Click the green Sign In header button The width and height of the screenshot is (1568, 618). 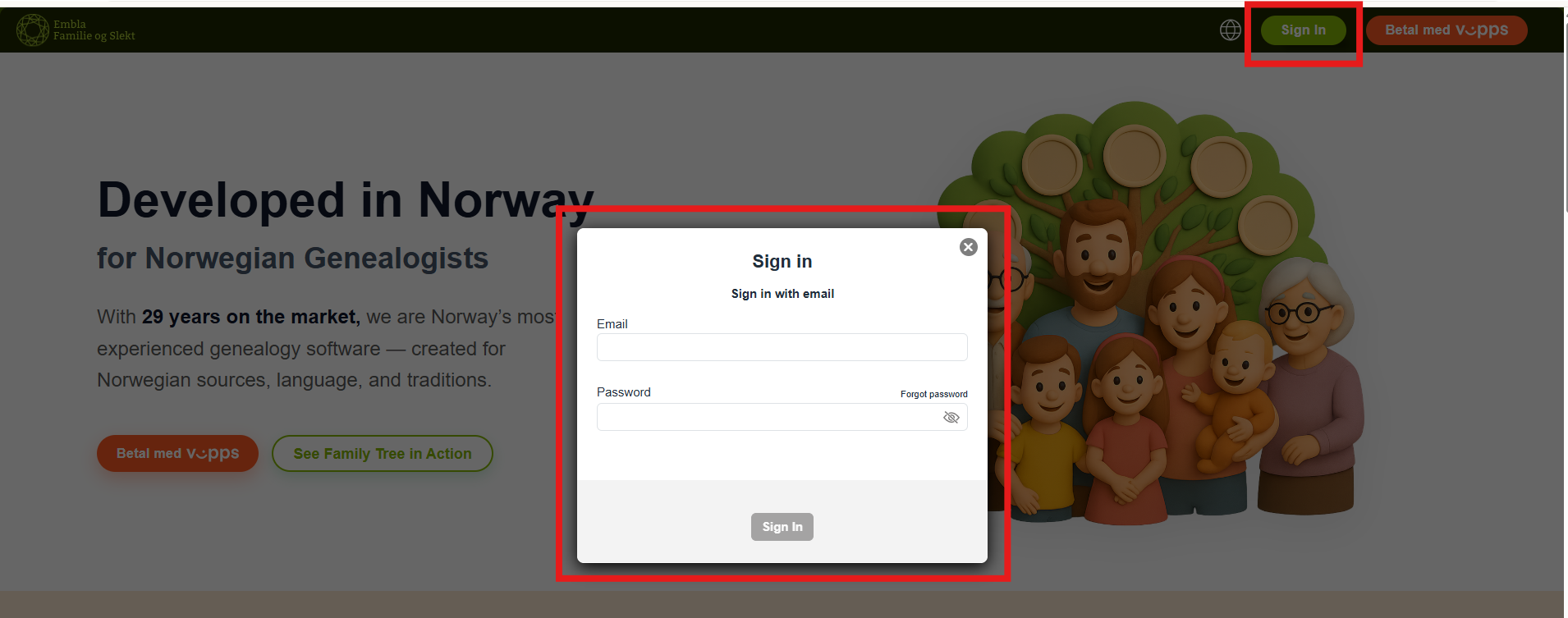[x=1304, y=30]
